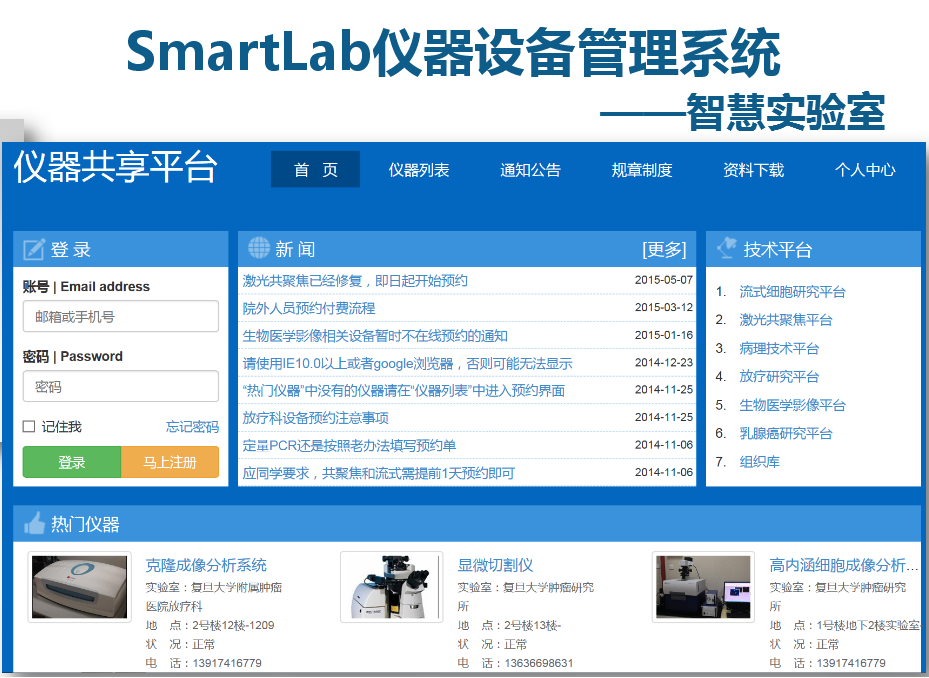Click the 忘记密码 link

[193, 427]
